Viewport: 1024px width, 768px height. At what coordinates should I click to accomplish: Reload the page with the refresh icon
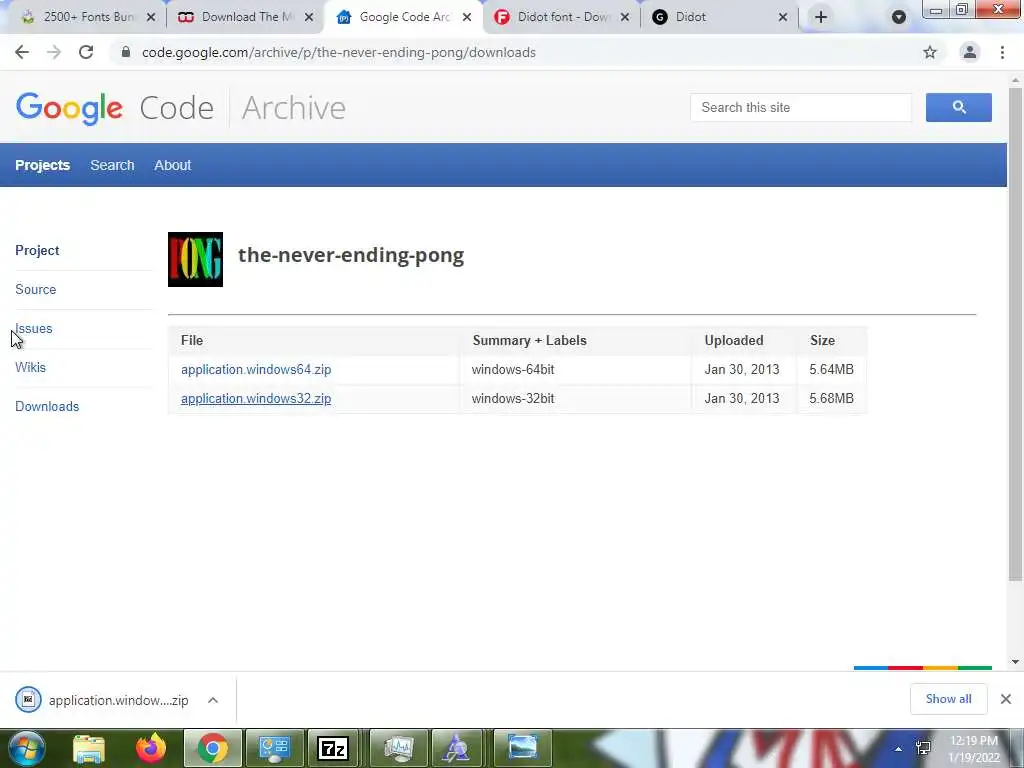[x=86, y=52]
